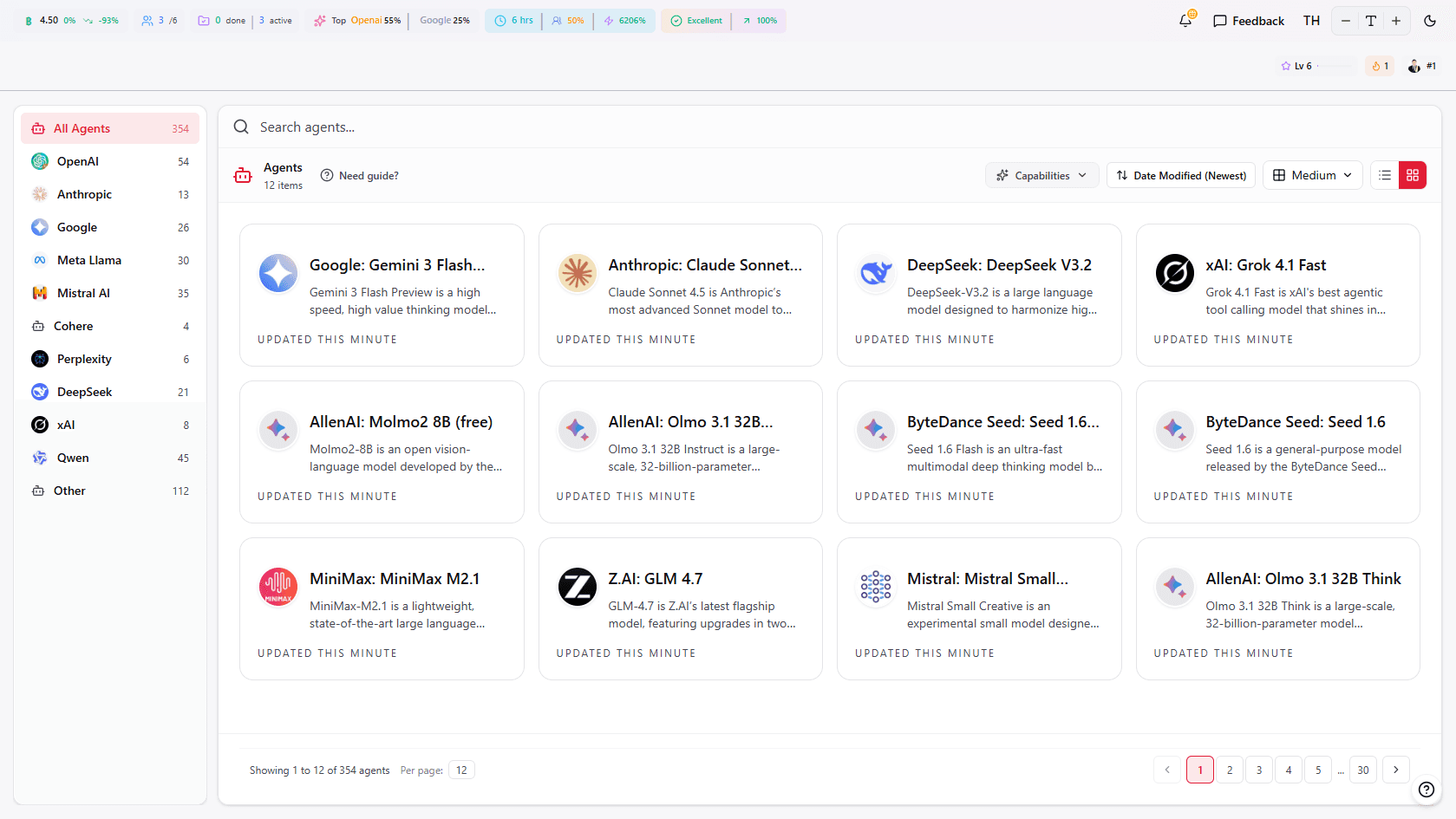1456x819 pixels.
Task: Filter agents by Anthropic
Action: pos(110,194)
